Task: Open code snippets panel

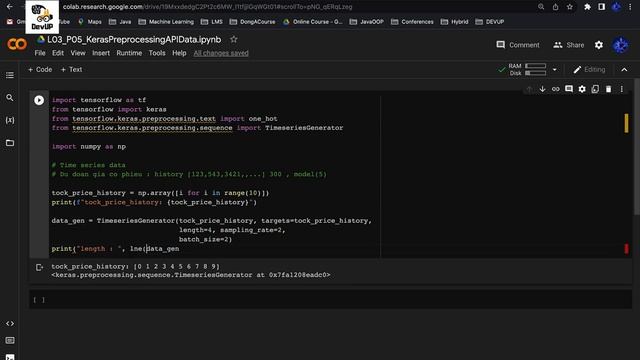Action: (10, 323)
